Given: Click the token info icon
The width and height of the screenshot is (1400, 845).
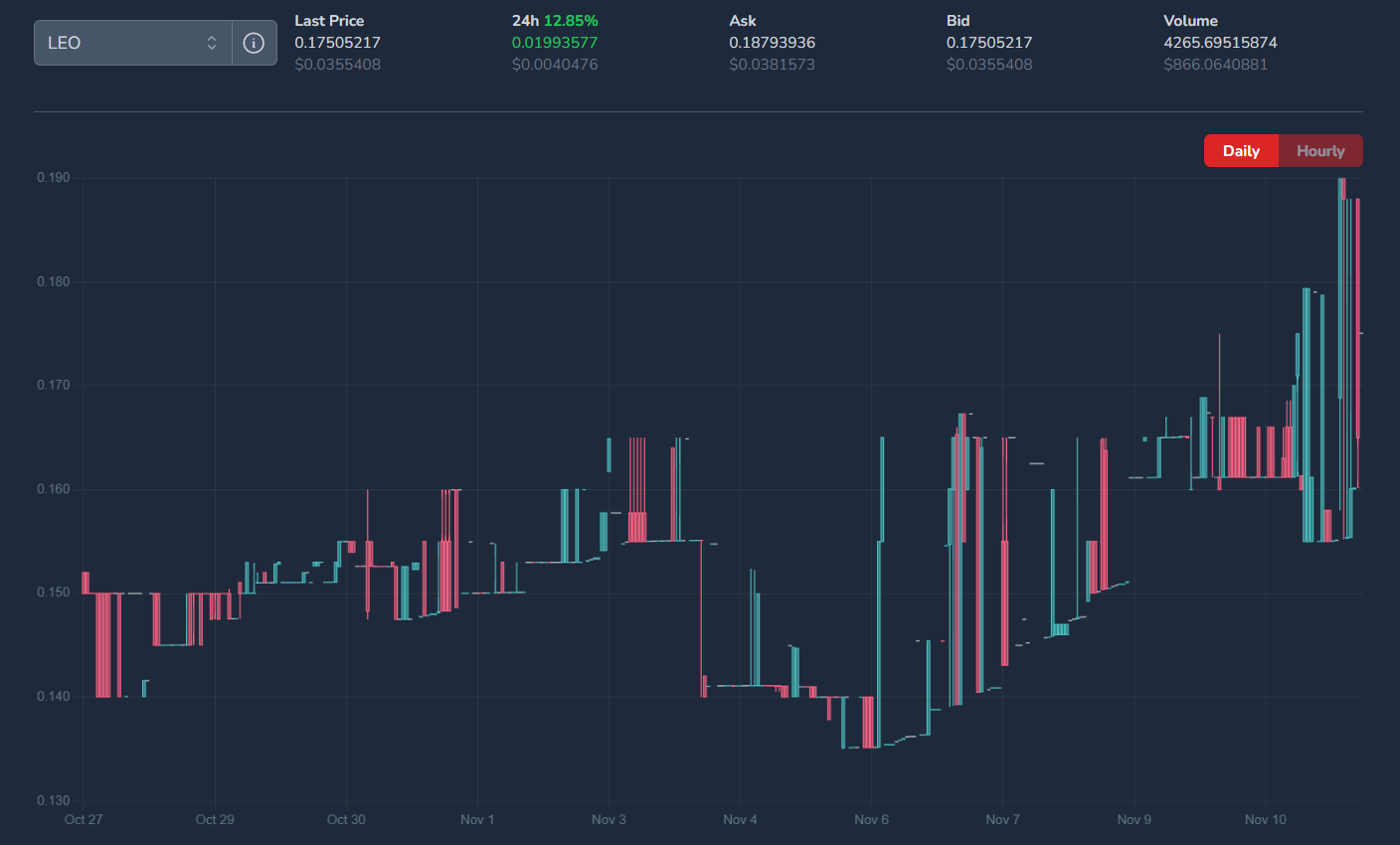Looking at the screenshot, I should [254, 43].
